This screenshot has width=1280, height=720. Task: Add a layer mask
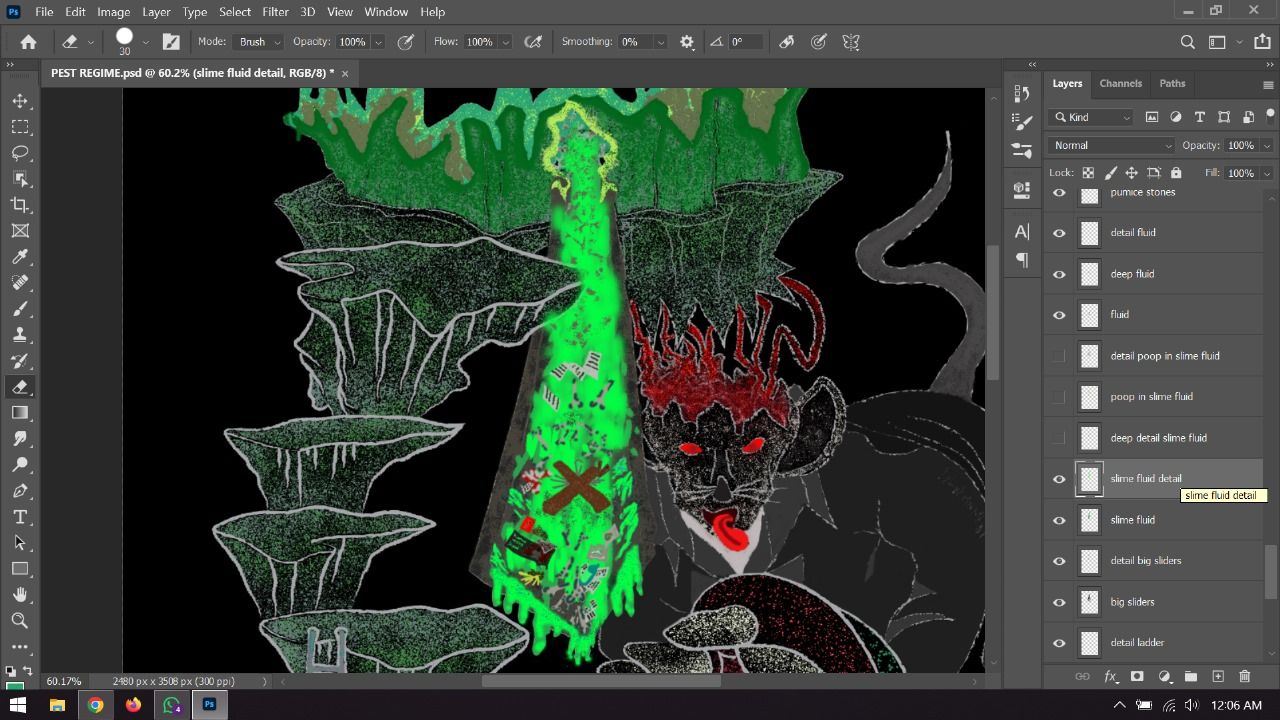pyautogui.click(x=1137, y=677)
